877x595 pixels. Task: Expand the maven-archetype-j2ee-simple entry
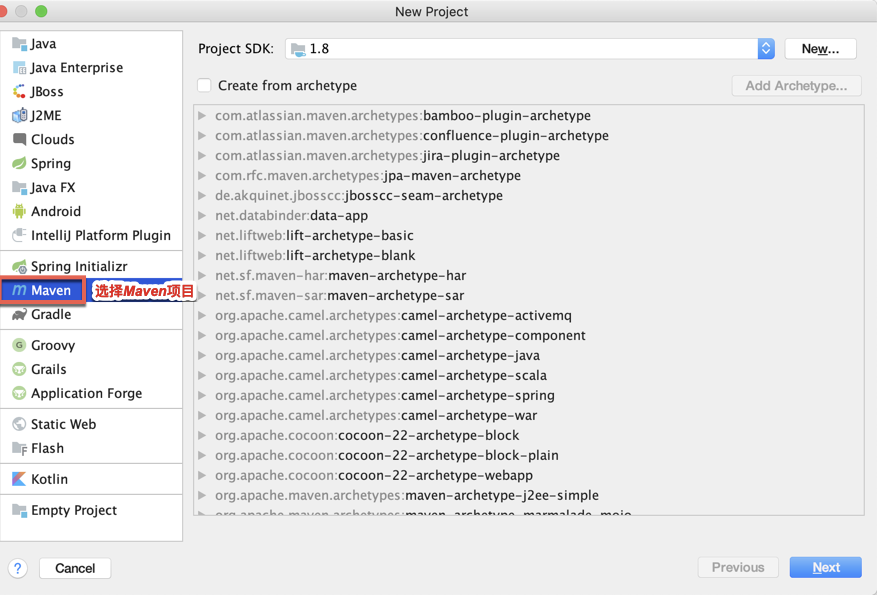click(202, 495)
